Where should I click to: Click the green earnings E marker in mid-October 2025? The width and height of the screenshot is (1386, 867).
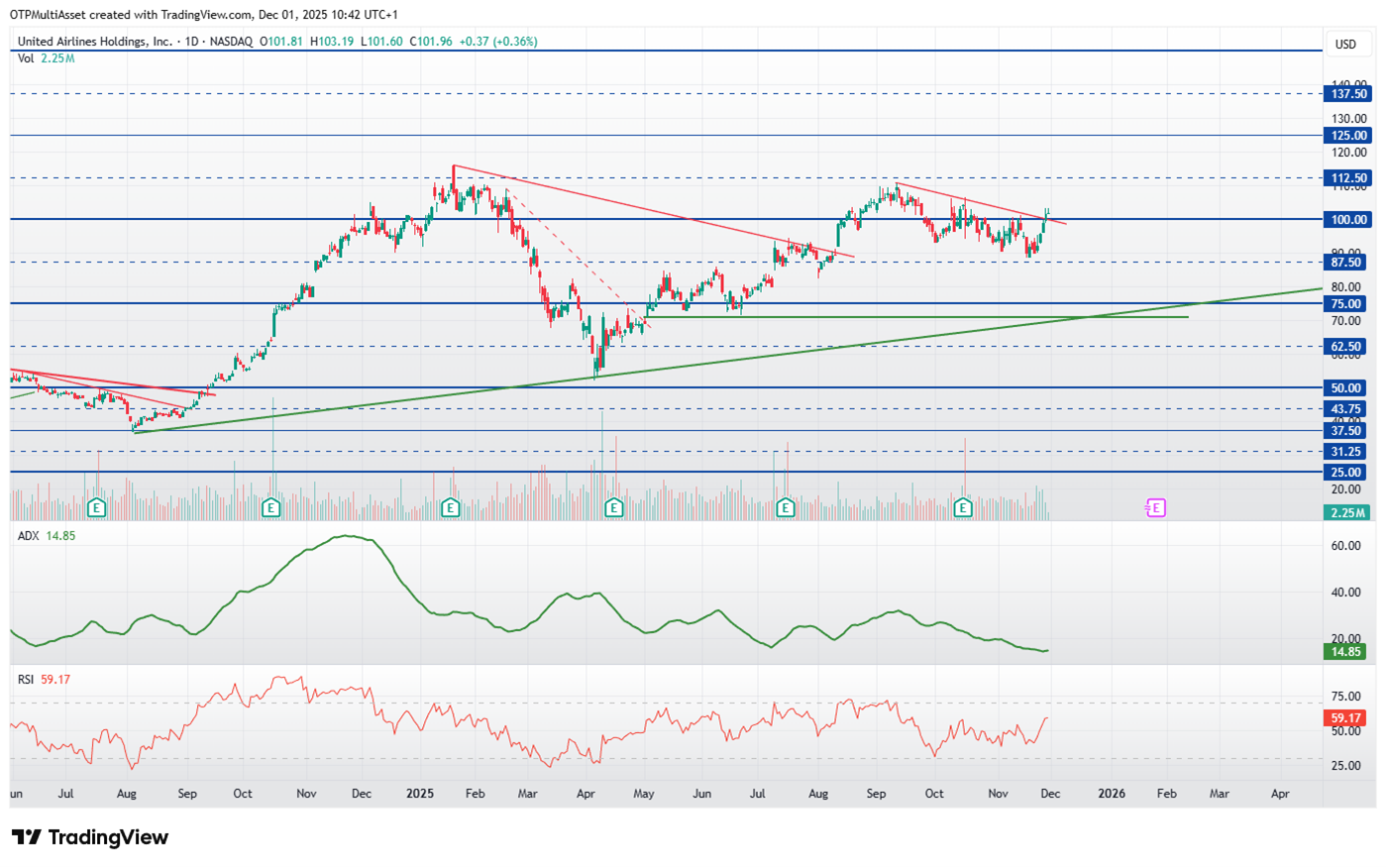963,508
